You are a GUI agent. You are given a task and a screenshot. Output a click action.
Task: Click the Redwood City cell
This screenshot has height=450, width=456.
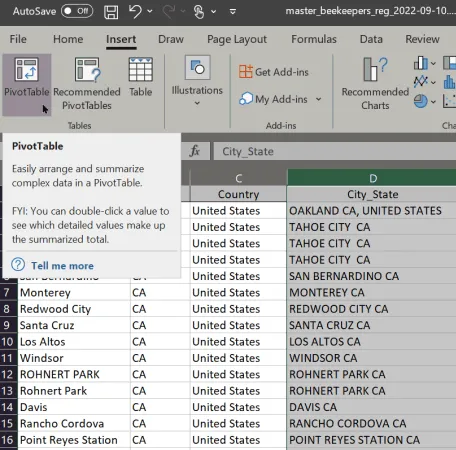74,309
